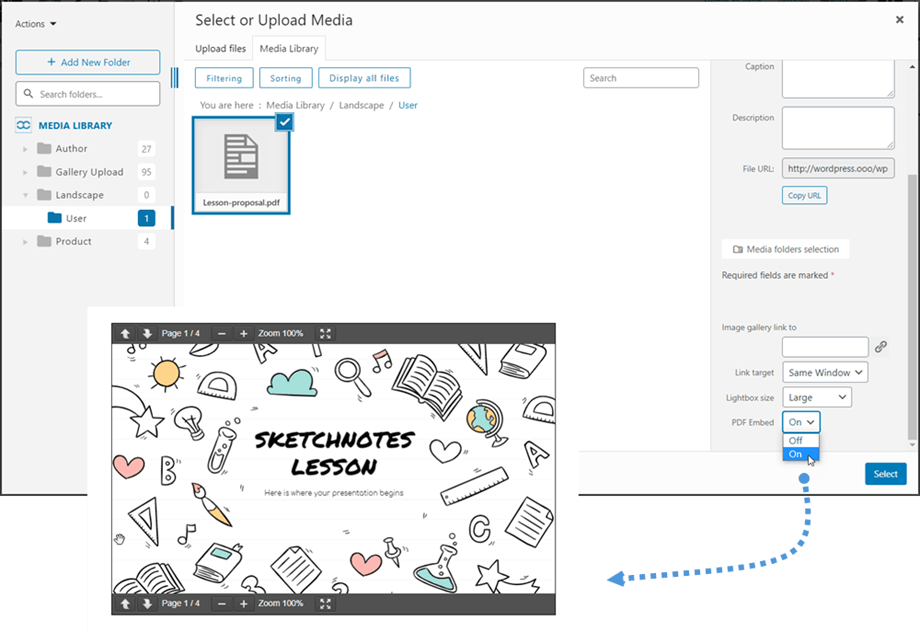Viewport: 920px width, 632px height.
Task: Choose the Off option in PDF Embed list
Action: [796, 440]
